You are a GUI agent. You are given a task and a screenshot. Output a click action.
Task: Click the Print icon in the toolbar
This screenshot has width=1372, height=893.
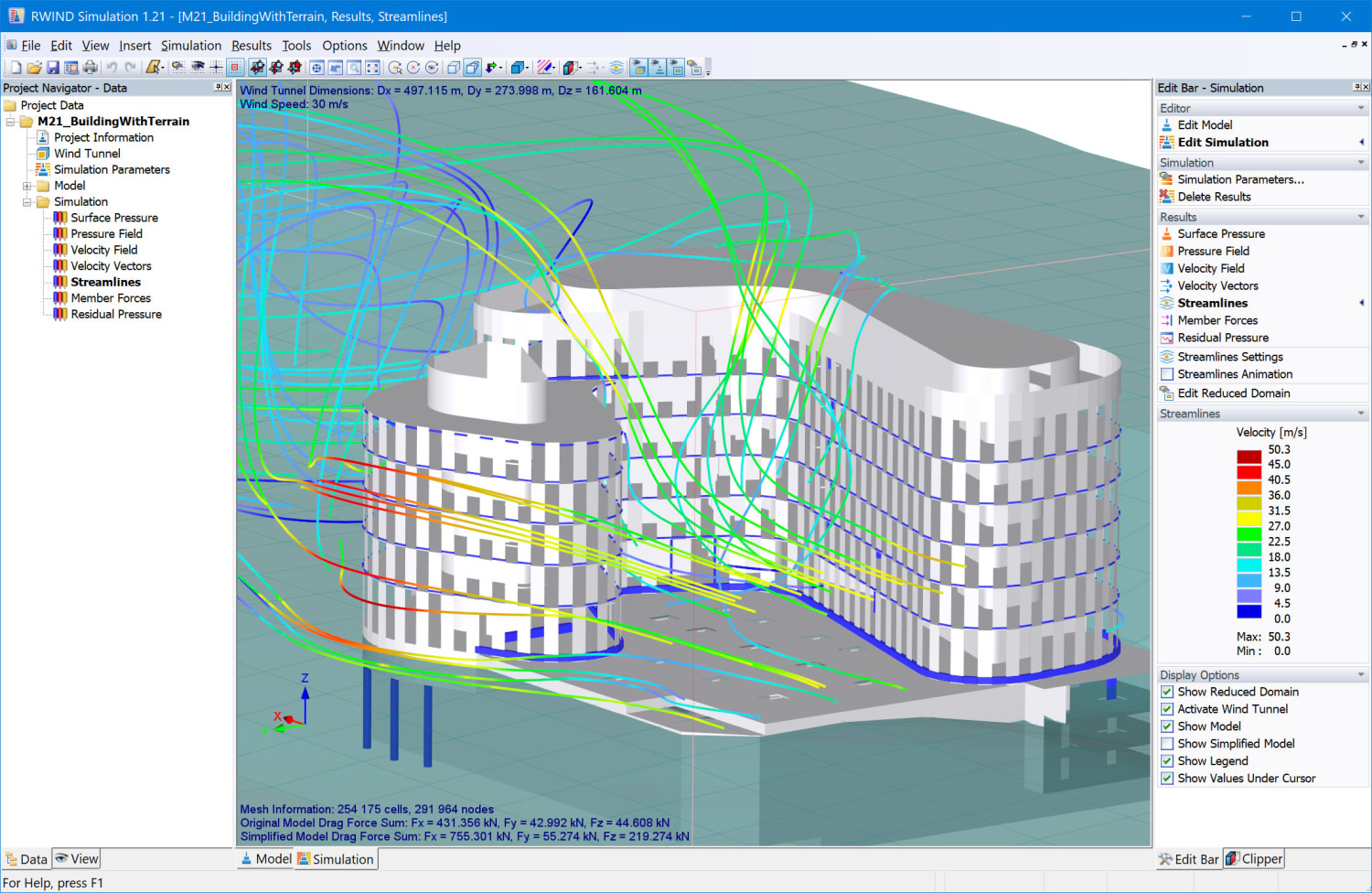tap(90, 68)
